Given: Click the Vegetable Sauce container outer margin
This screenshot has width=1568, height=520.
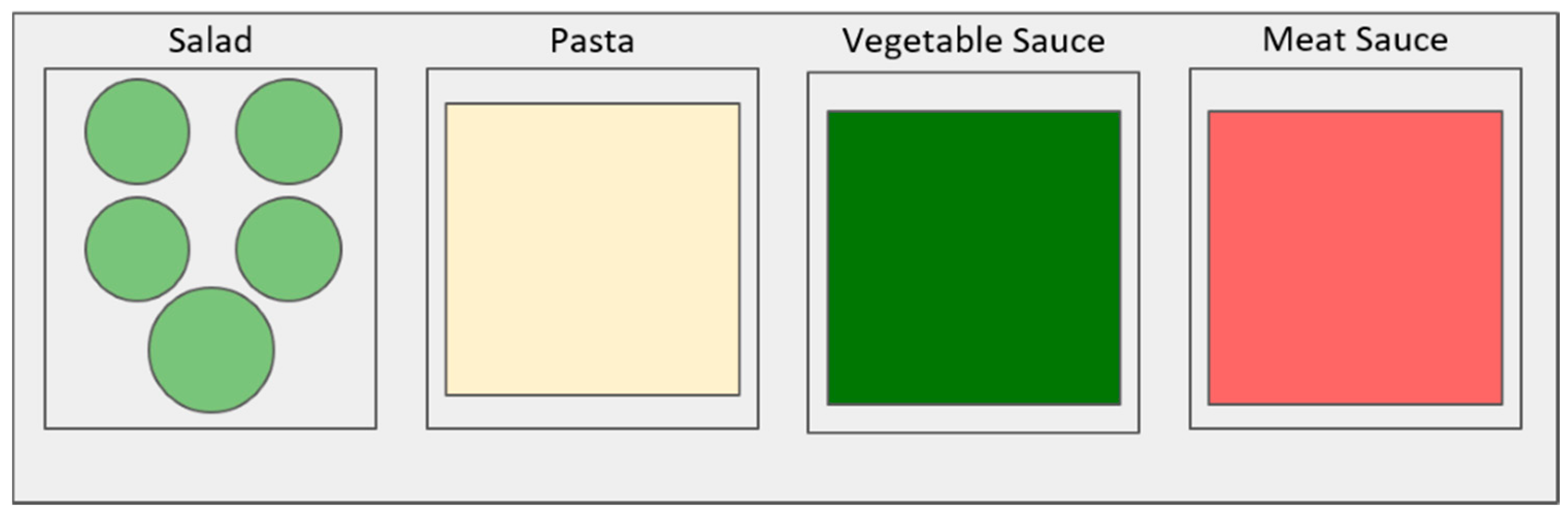Looking at the screenshot, I should (x=973, y=420).
